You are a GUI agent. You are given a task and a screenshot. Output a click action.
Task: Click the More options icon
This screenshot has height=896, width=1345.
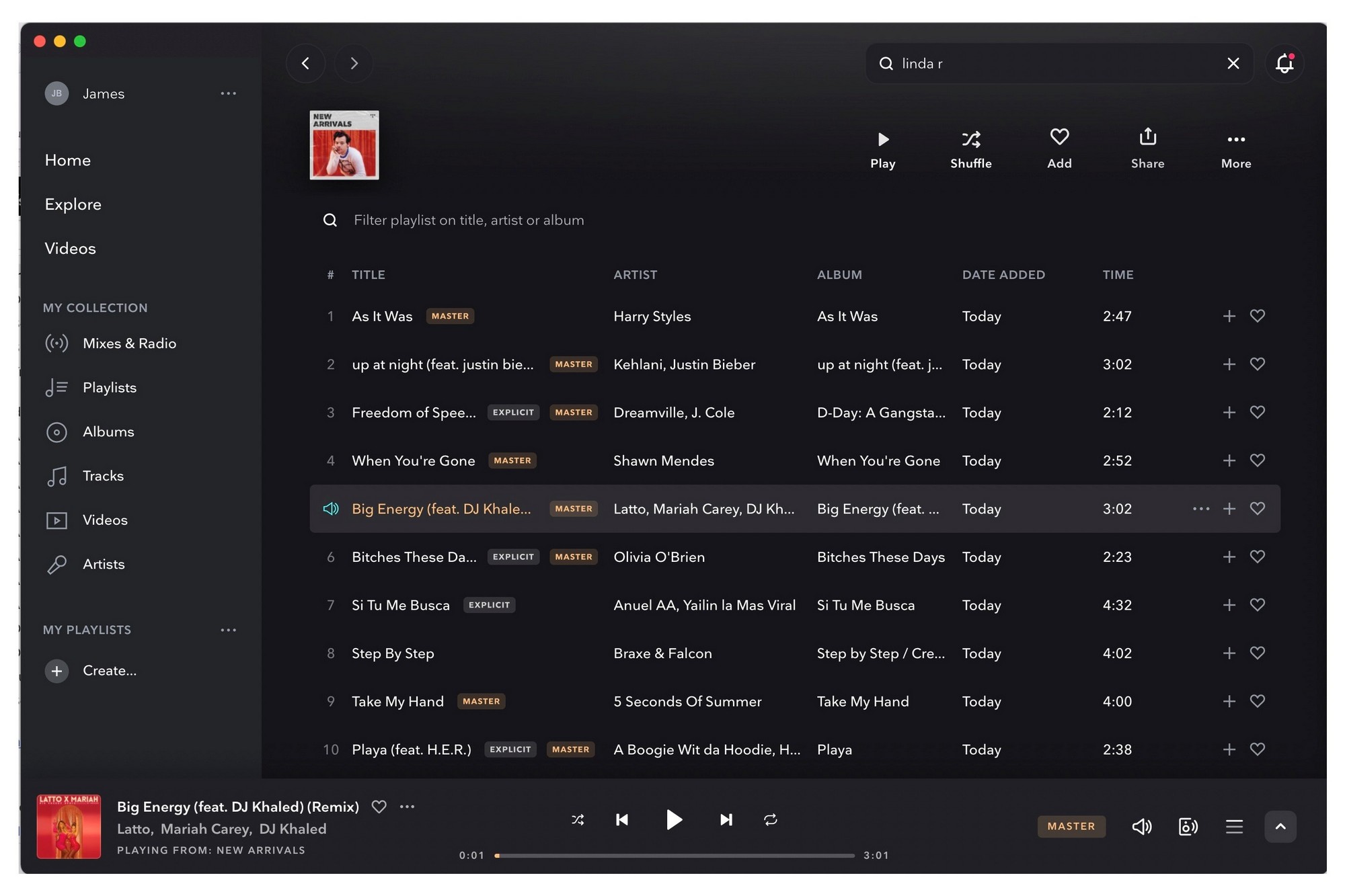(x=1235, y=148)
